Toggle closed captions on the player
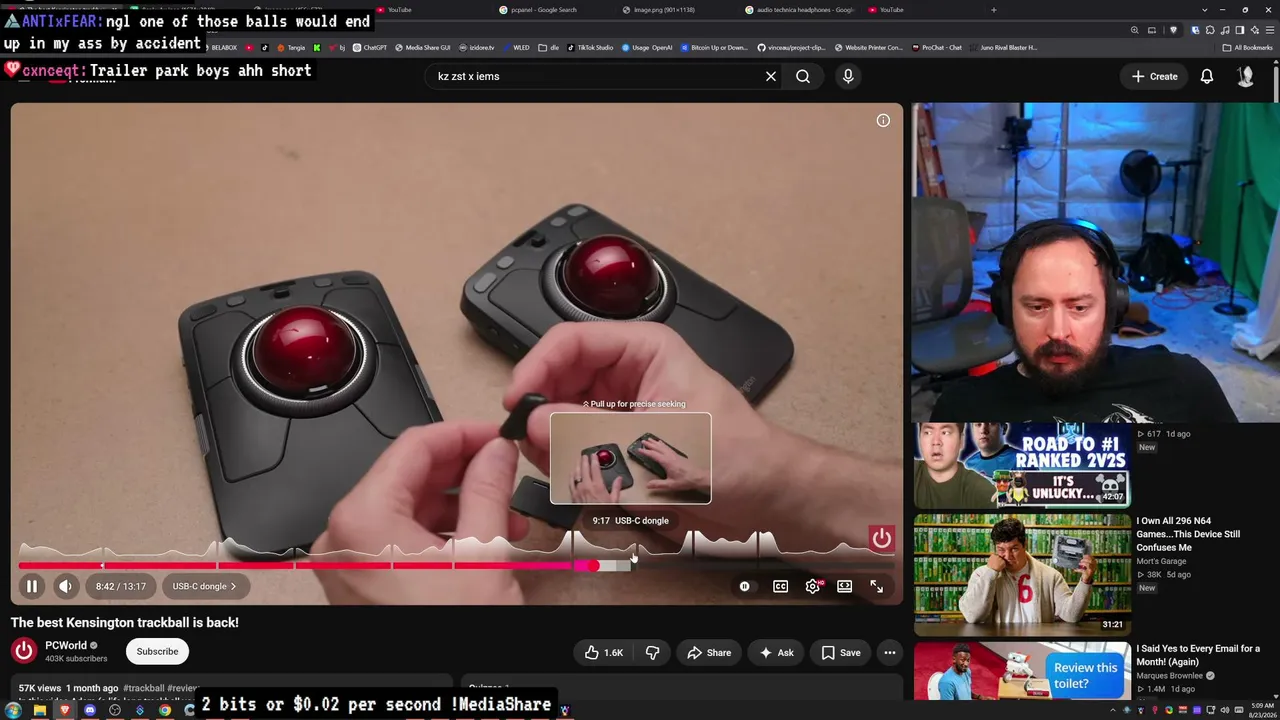1280x720 pixels. [781, 587]
